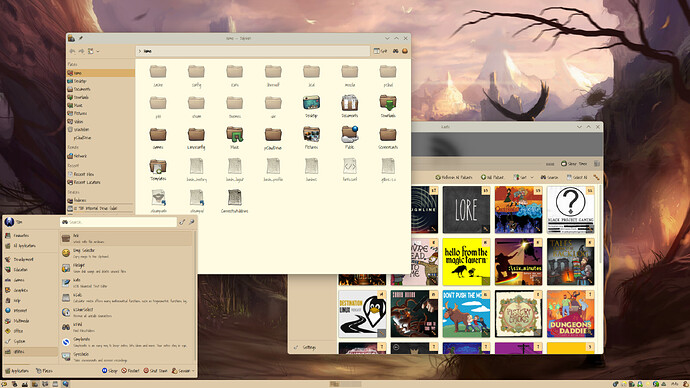
Task: Expand Session dropdown in launcher footer
Action: coord(183,371)
